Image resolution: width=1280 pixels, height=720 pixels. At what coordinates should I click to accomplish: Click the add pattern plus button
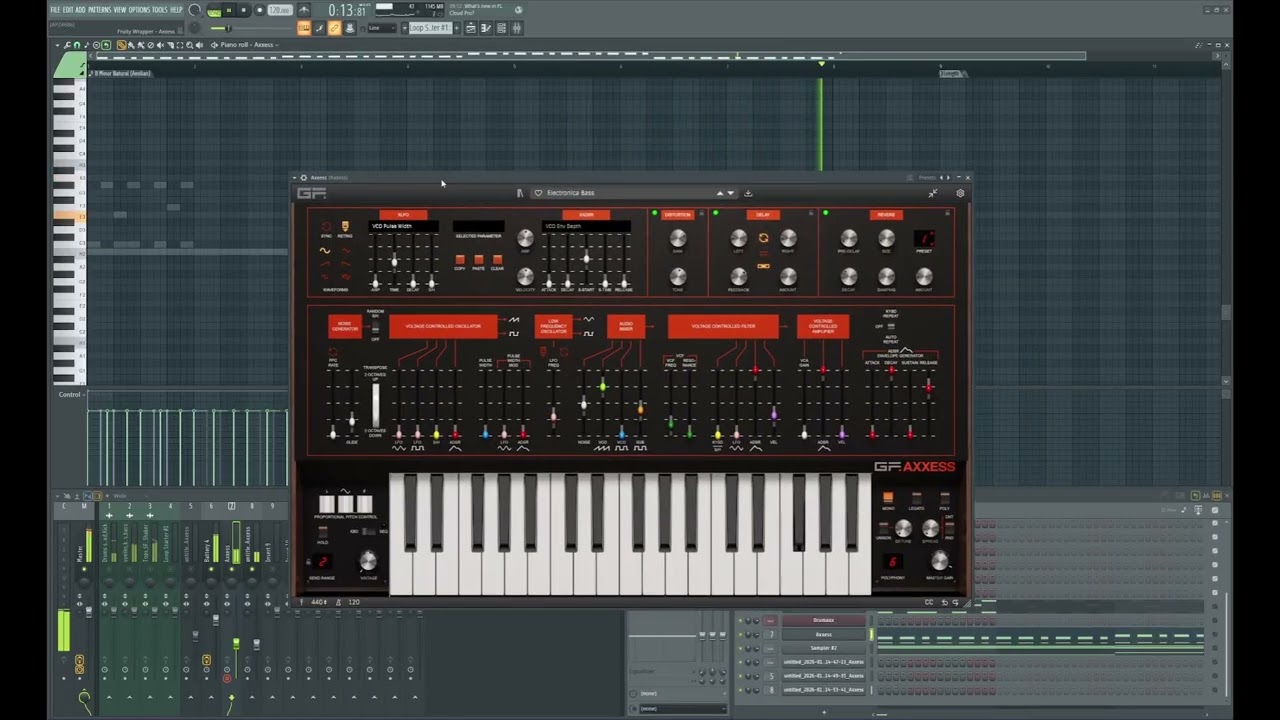(x=459, y=28)
